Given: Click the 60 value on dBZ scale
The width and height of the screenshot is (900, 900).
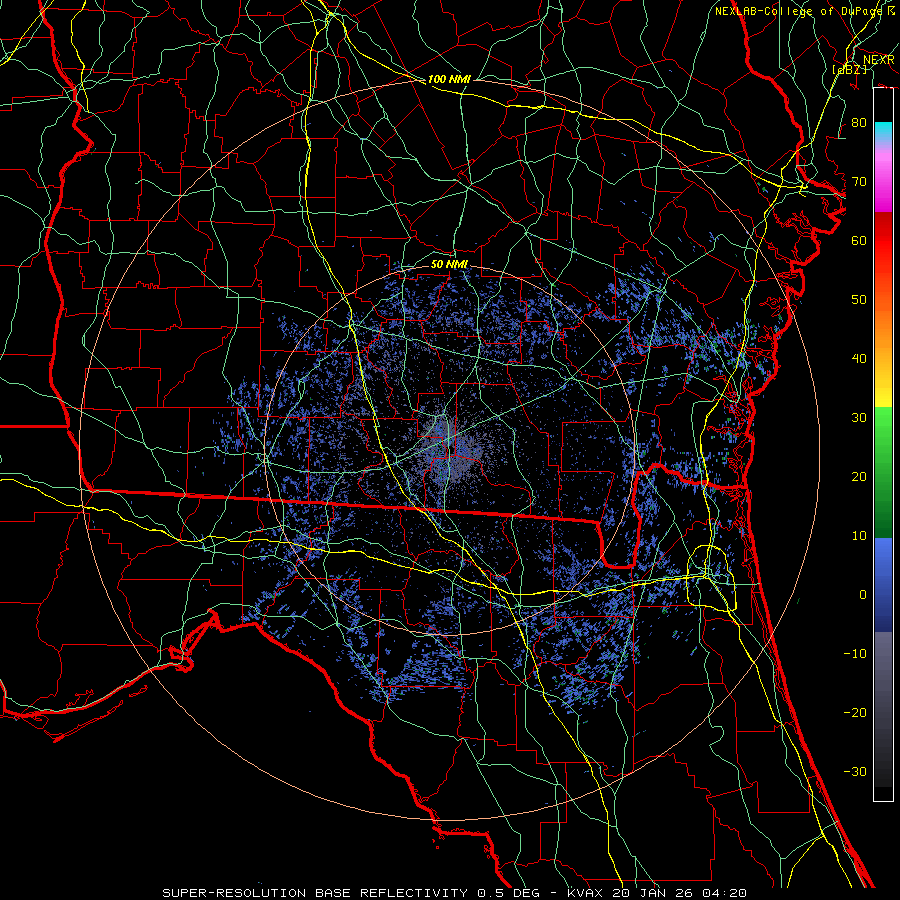Looking at the screenshot, I should 859,240.
